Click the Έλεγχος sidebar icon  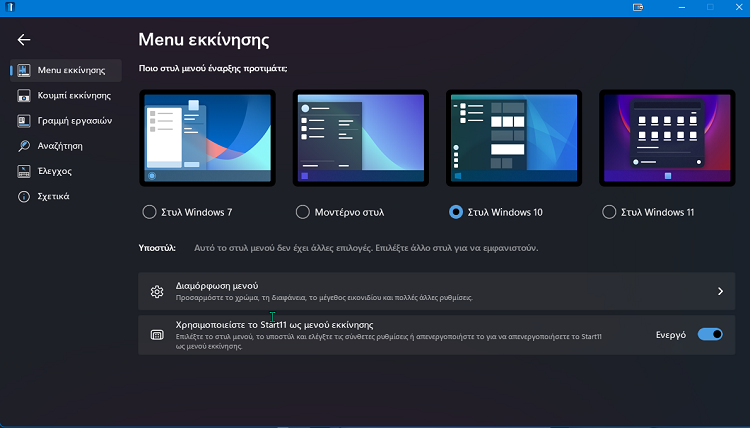tap(24, 171)
